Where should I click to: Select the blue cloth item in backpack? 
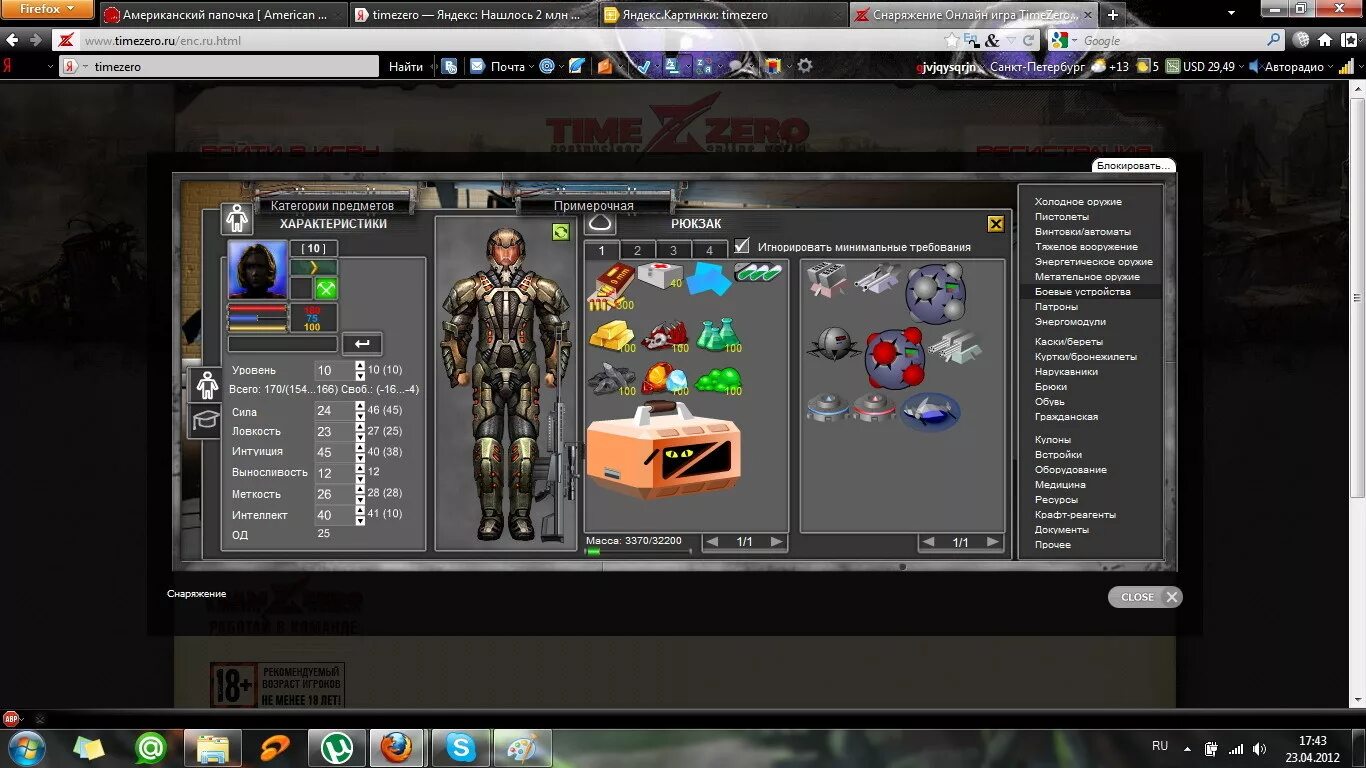(x=709, y=279)
